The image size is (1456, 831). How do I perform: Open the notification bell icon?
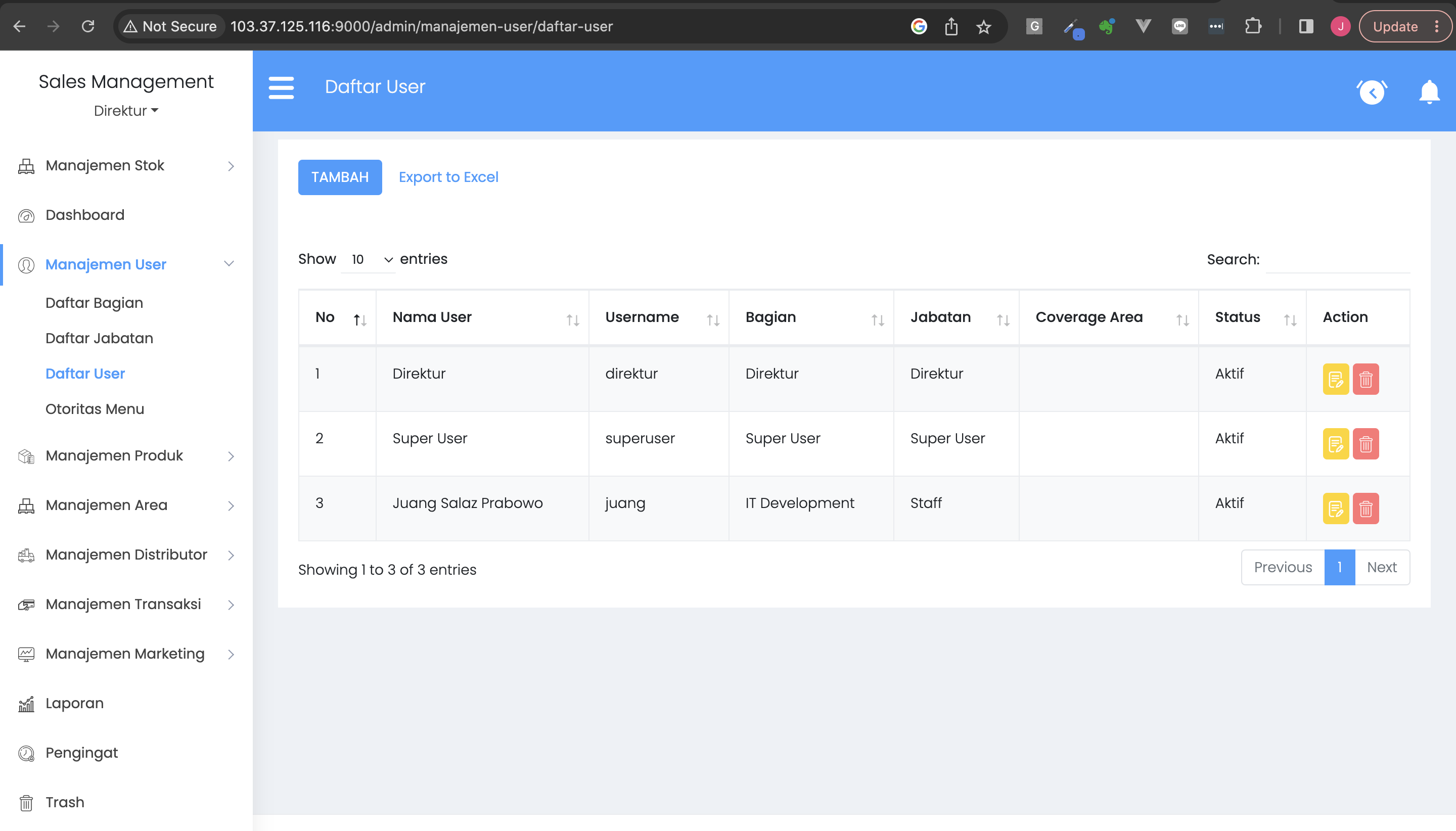(1429, 92)
